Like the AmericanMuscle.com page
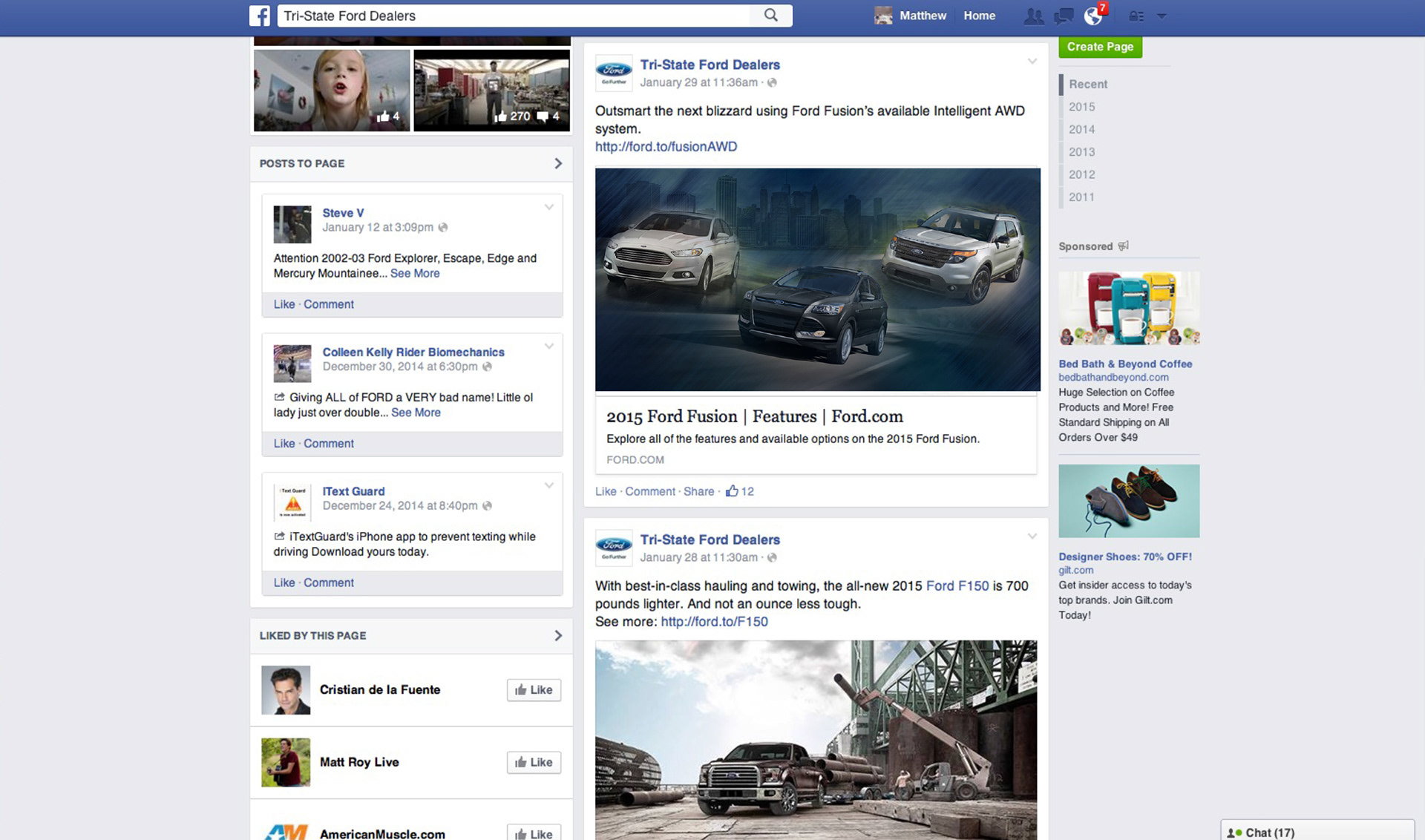The width and height of the screenshot is (1425, 840). tap(534, 833)
